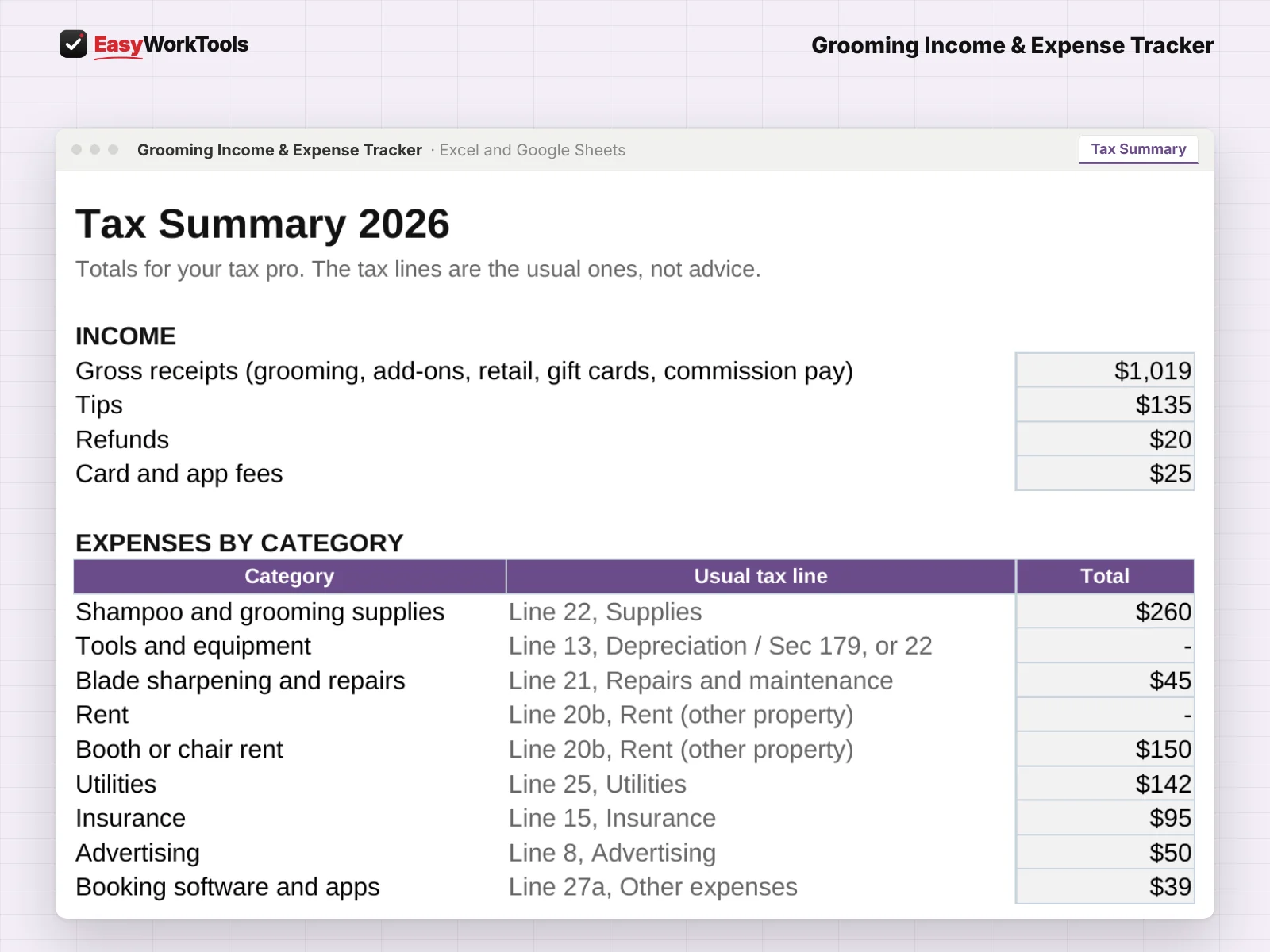Select the Usual tax line column header
Viewport: 1270px width, 952px height.
[x=761, y=577]
